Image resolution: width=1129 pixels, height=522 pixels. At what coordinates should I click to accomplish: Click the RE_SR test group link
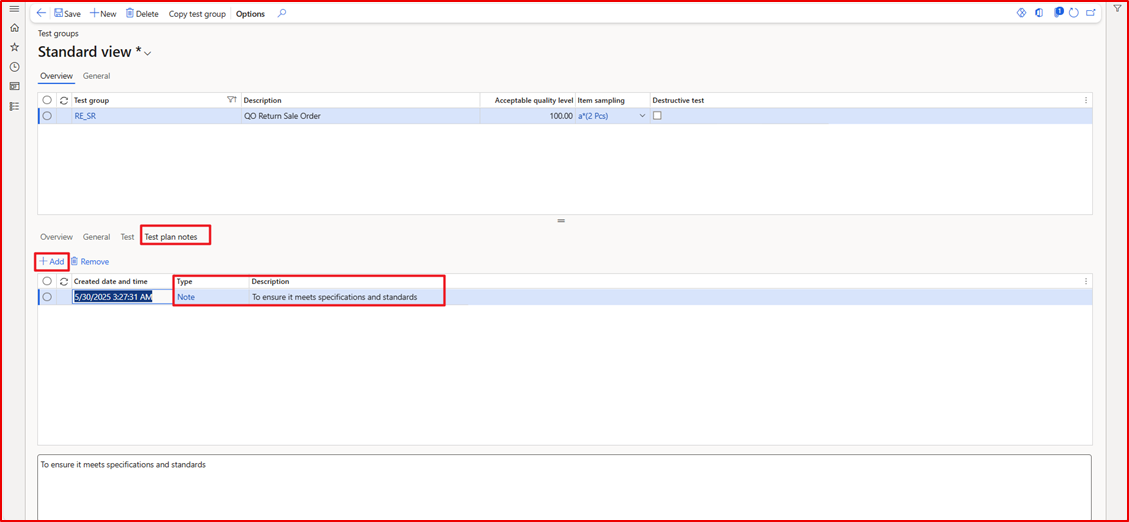click(x=86, y=116)
